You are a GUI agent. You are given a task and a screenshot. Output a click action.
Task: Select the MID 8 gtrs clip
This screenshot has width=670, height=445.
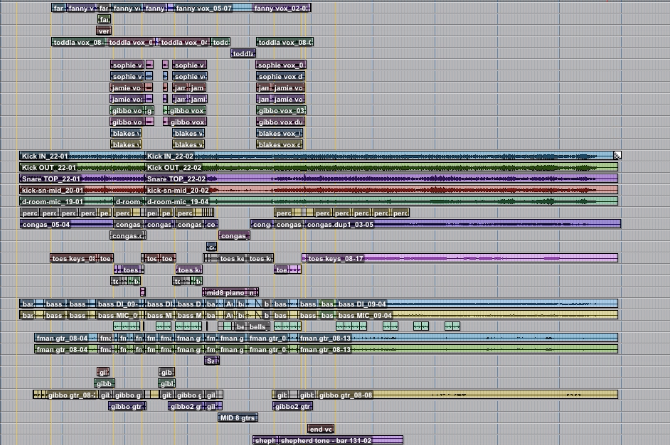(x=238, y=417)
